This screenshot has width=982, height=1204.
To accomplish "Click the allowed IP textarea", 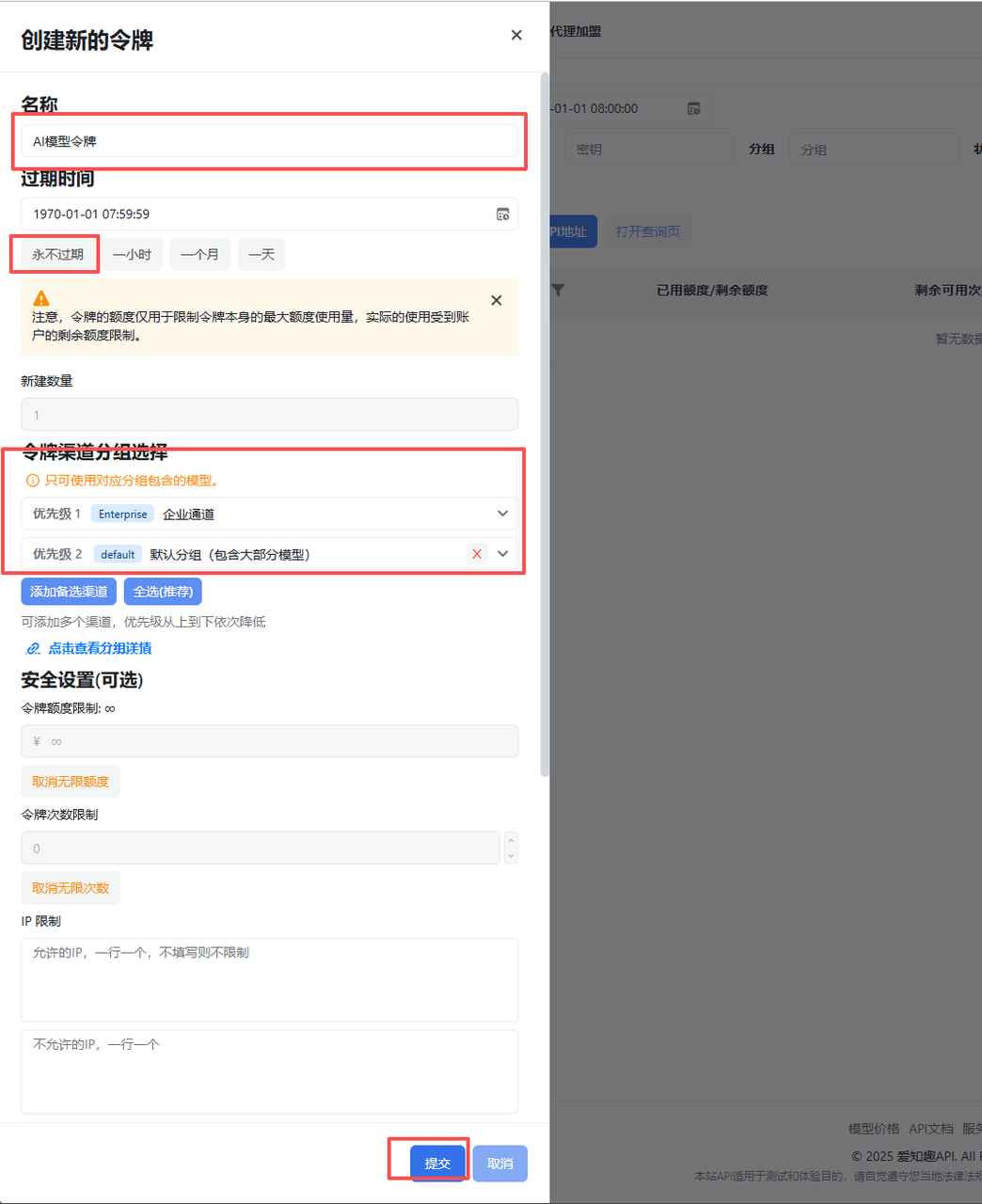I will coord(269,979).
